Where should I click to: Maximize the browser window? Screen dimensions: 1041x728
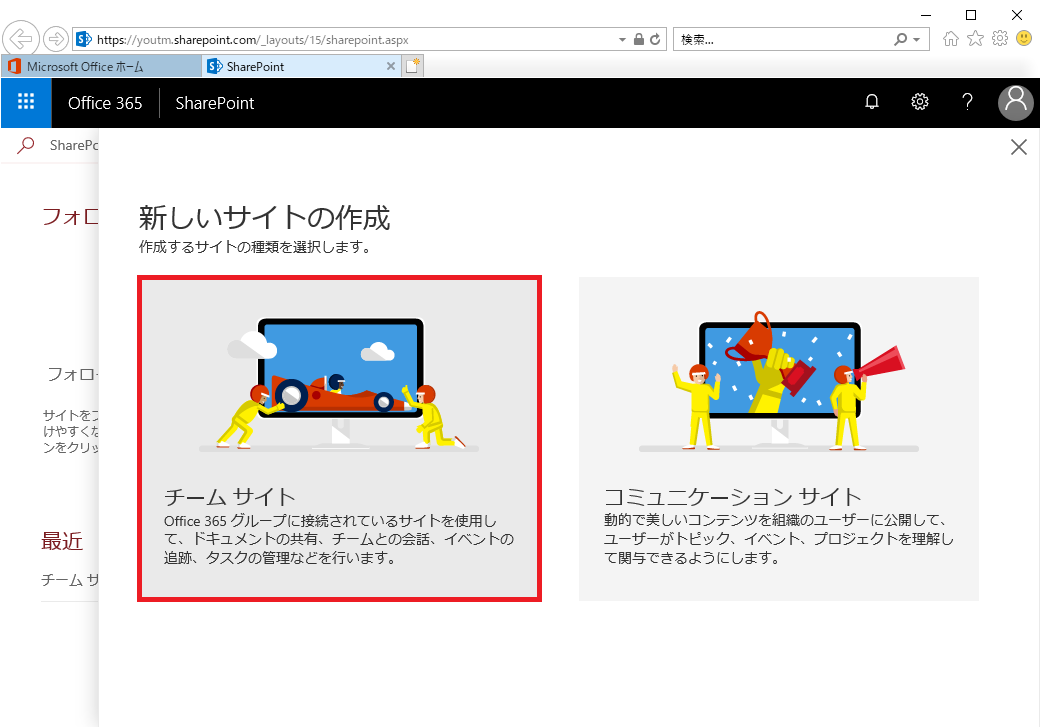tap(971, 15)
